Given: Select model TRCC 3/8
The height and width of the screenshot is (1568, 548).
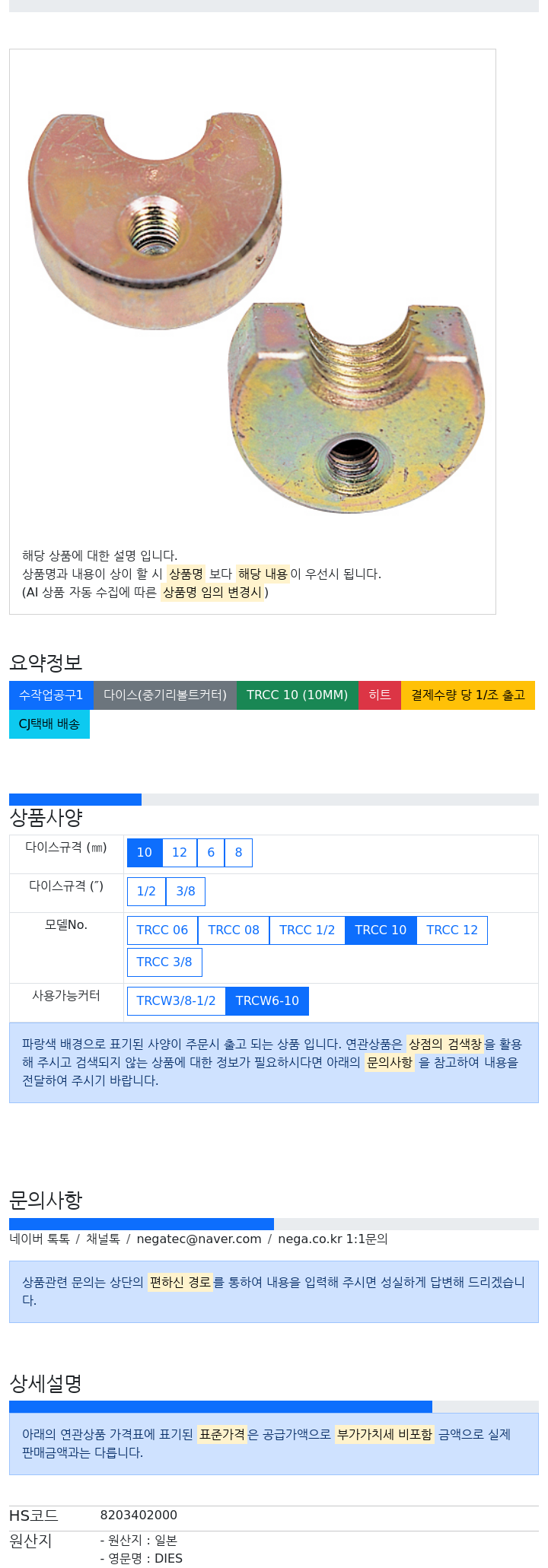Looking at the screenshot, I should point(164,962).
